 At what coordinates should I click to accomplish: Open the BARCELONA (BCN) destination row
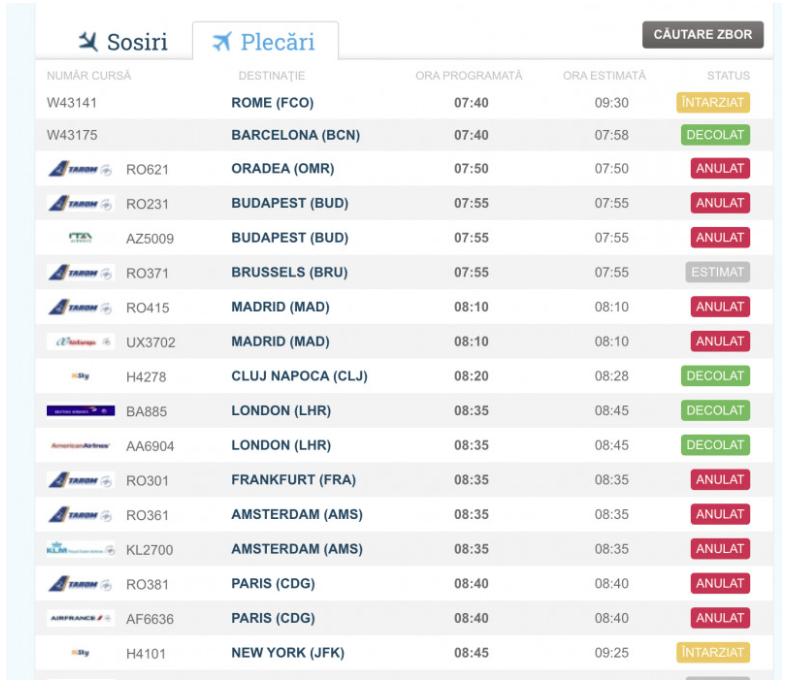pos(295,135)
